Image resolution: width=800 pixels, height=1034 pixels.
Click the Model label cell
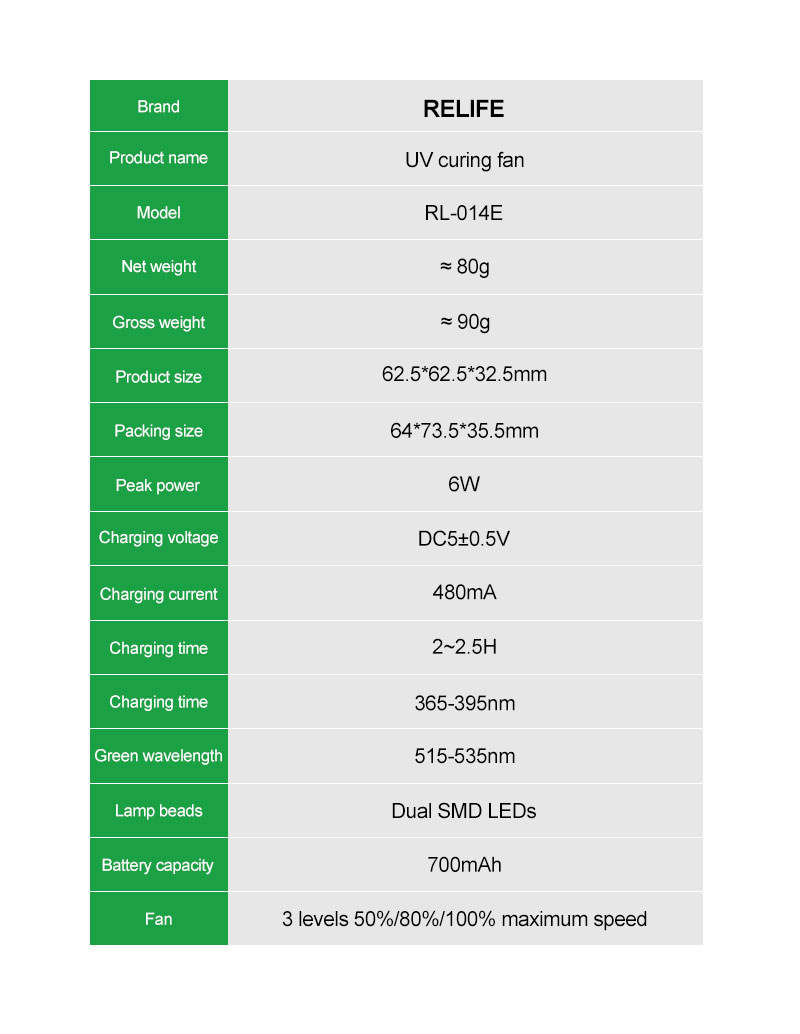(158, 213)
